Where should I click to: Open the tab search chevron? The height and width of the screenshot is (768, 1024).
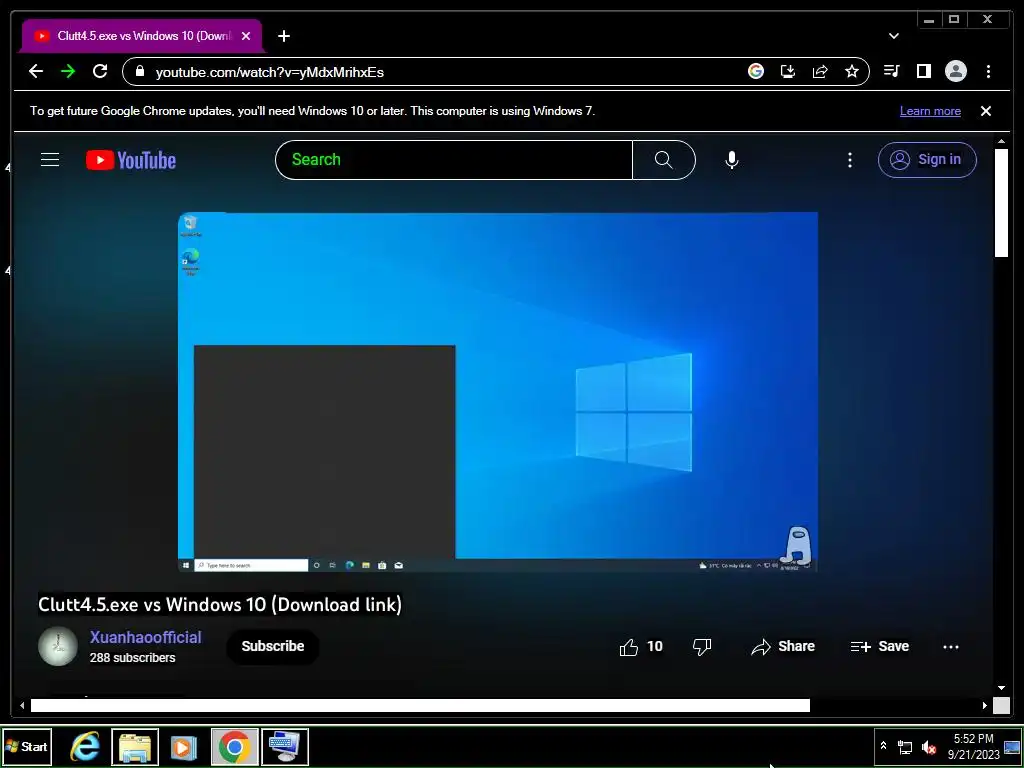pos(894,36)
